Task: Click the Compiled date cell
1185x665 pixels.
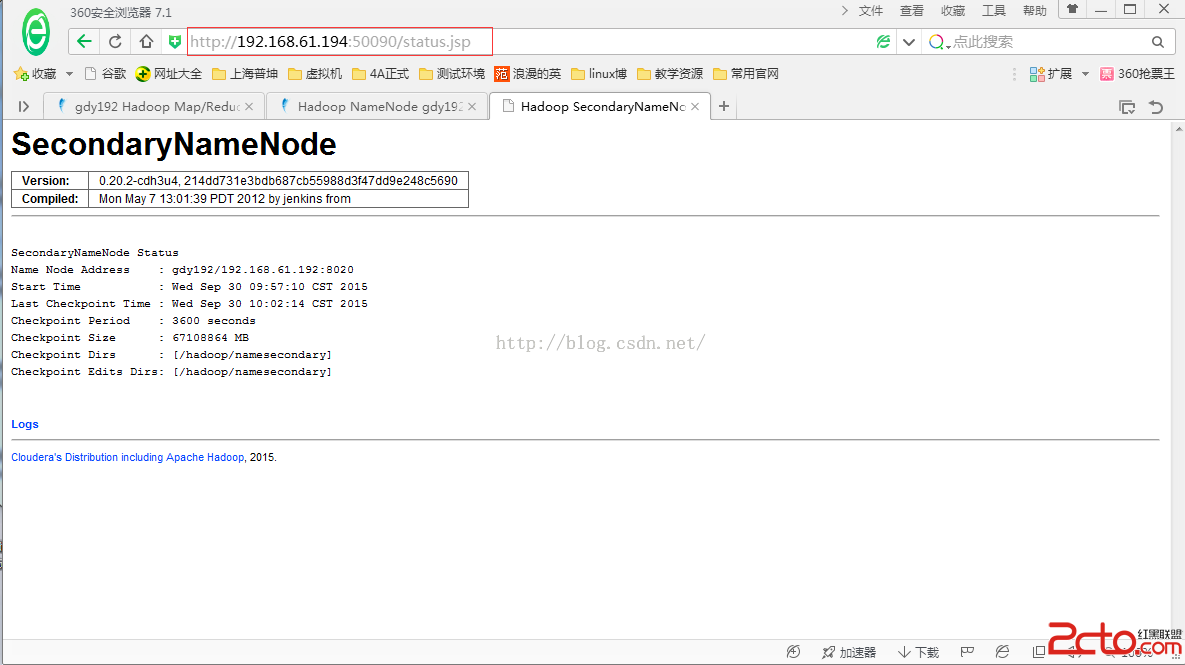Action: 278,199
